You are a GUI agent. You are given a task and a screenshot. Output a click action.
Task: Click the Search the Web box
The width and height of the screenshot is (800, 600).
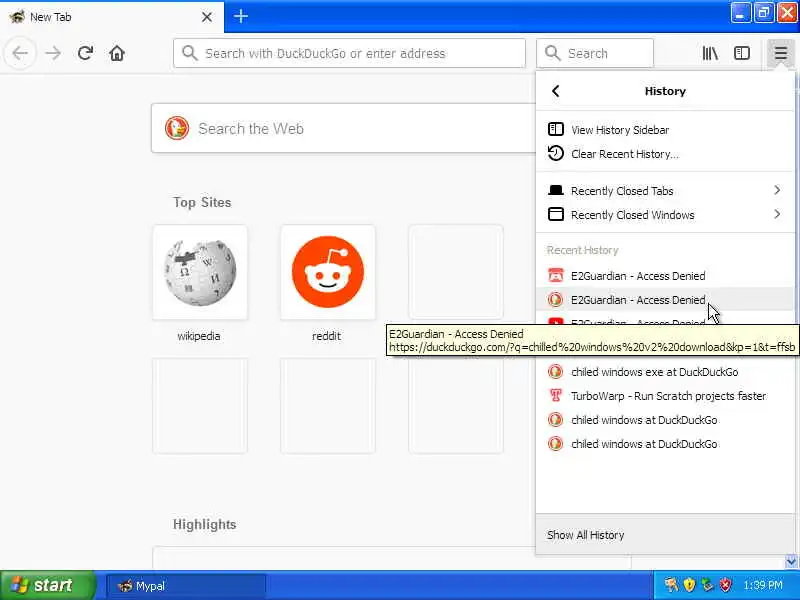(x=343, y=129)
